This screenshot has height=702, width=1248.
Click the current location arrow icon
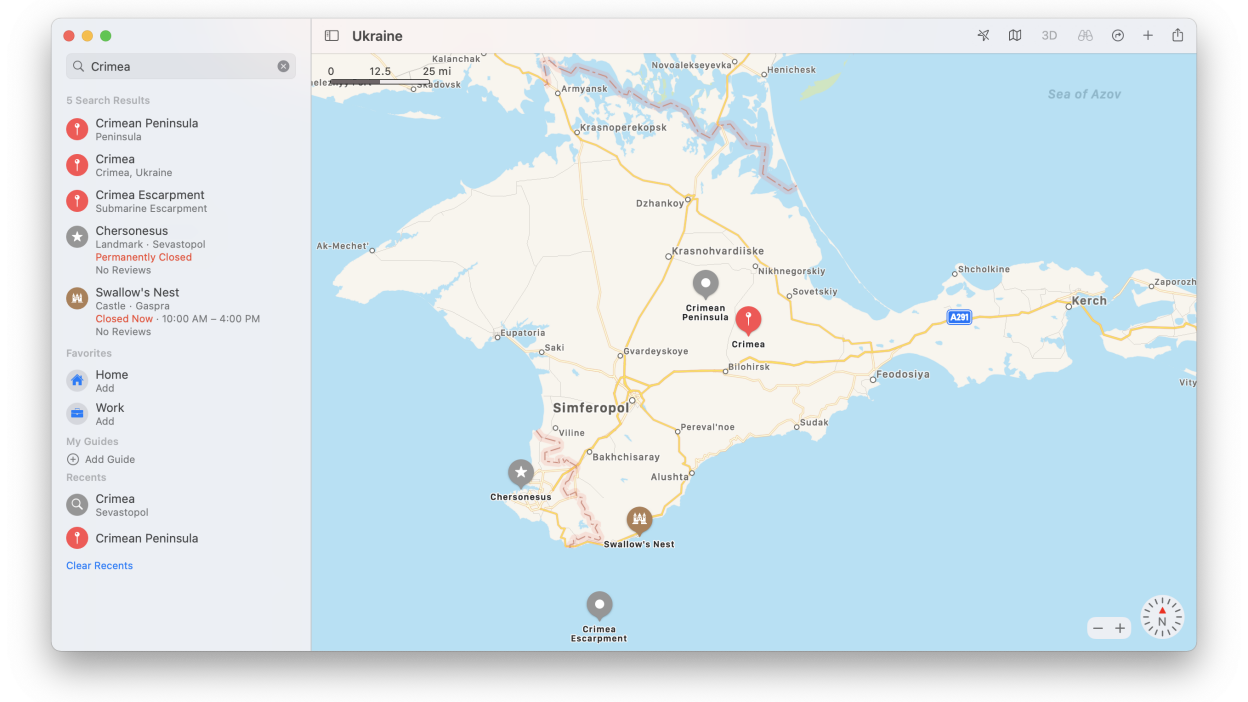983,36
